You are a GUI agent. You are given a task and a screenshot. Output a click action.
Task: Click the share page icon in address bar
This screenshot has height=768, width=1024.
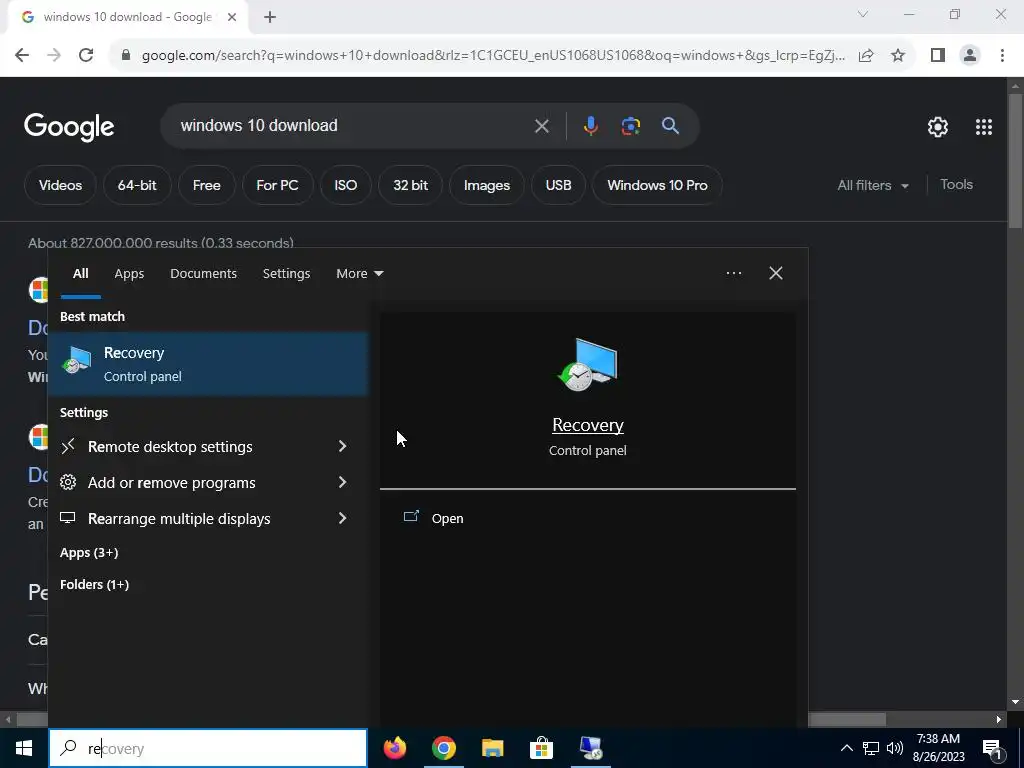click(866, 56)
